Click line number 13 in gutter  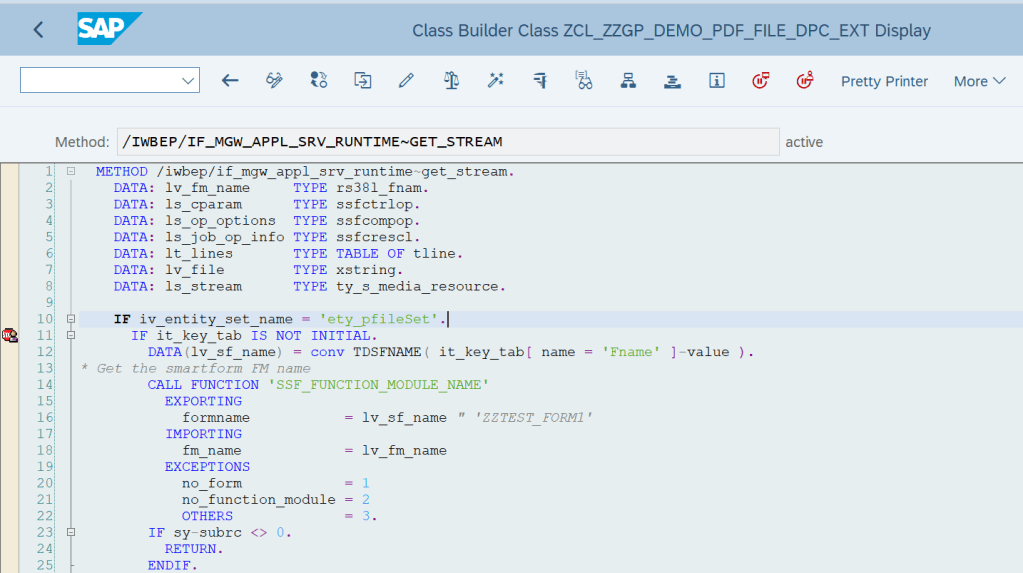pos(44,369)
